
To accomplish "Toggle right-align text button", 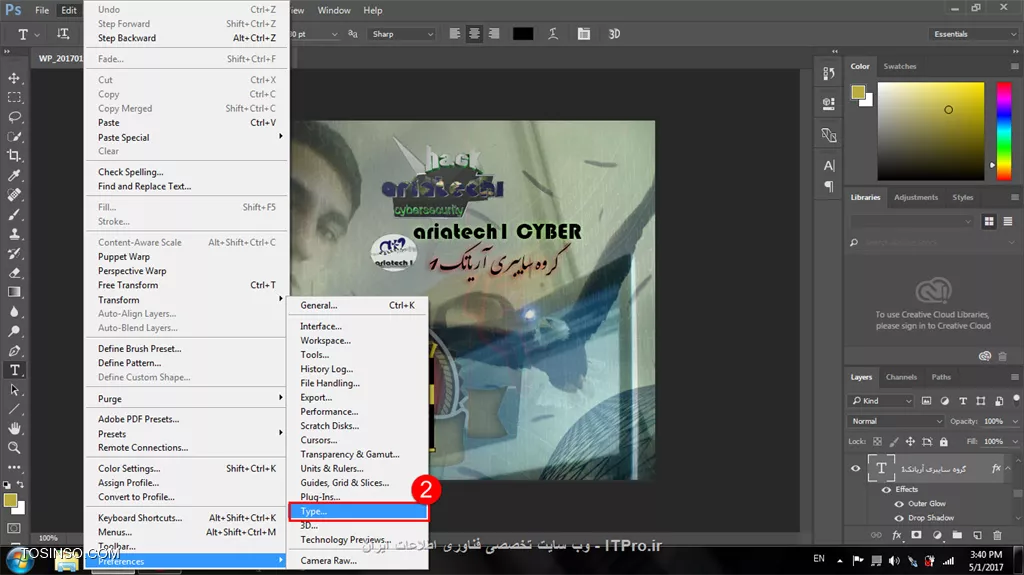I will coord(494,34).
